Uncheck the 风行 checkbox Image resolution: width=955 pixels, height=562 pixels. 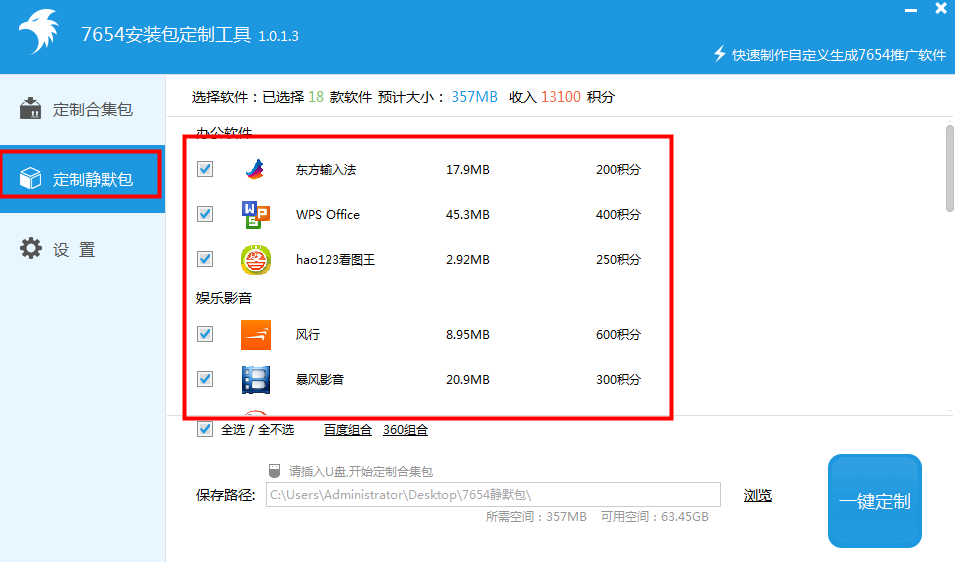(x=205, y=334)
